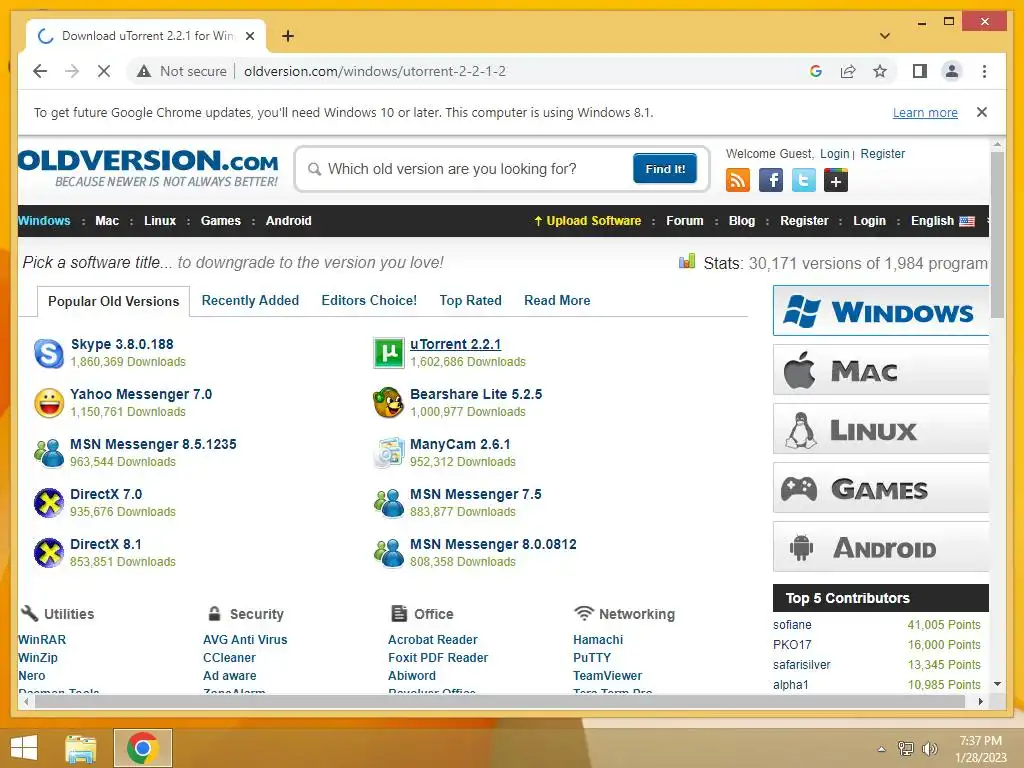Click the vertical page scrollbar thumb
Image resolution: width=1024 pixels, height=768 pixels.
click(997, 235)
